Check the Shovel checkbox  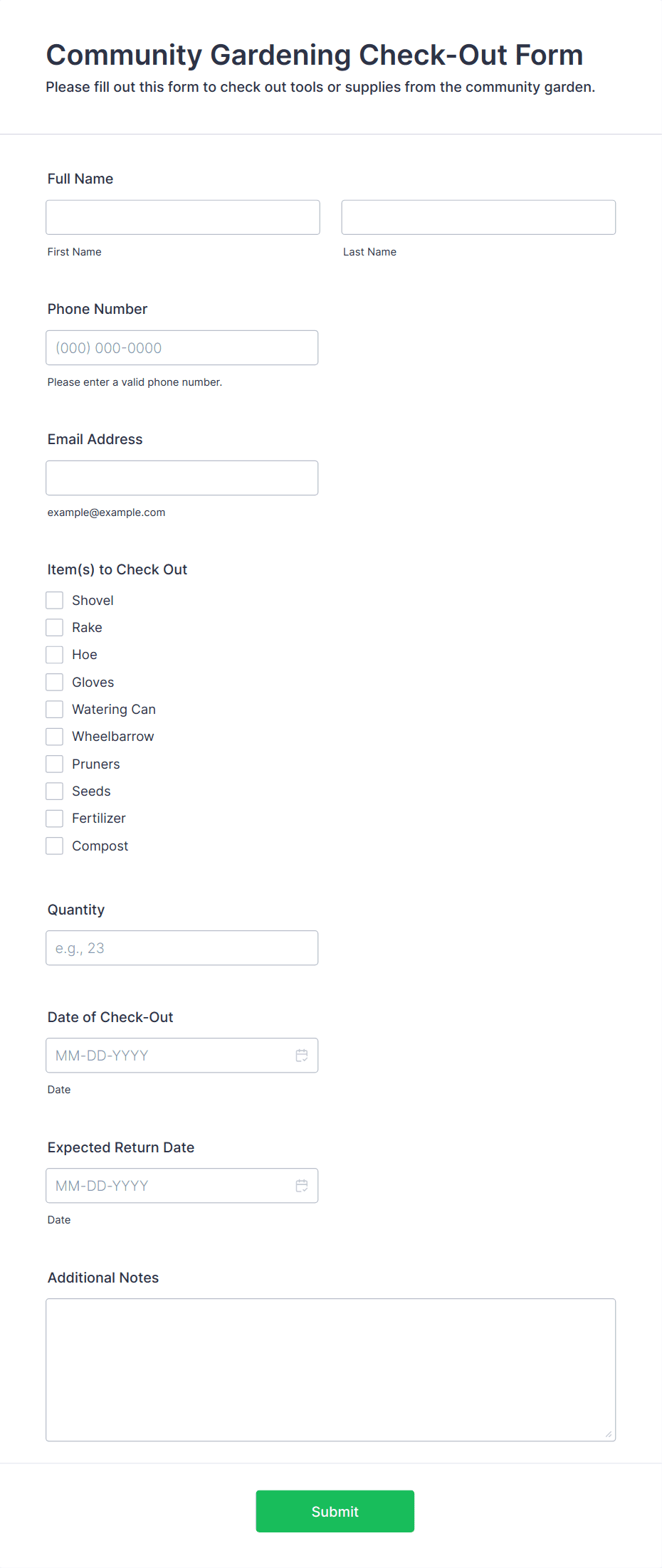click(x=55, y=601)
